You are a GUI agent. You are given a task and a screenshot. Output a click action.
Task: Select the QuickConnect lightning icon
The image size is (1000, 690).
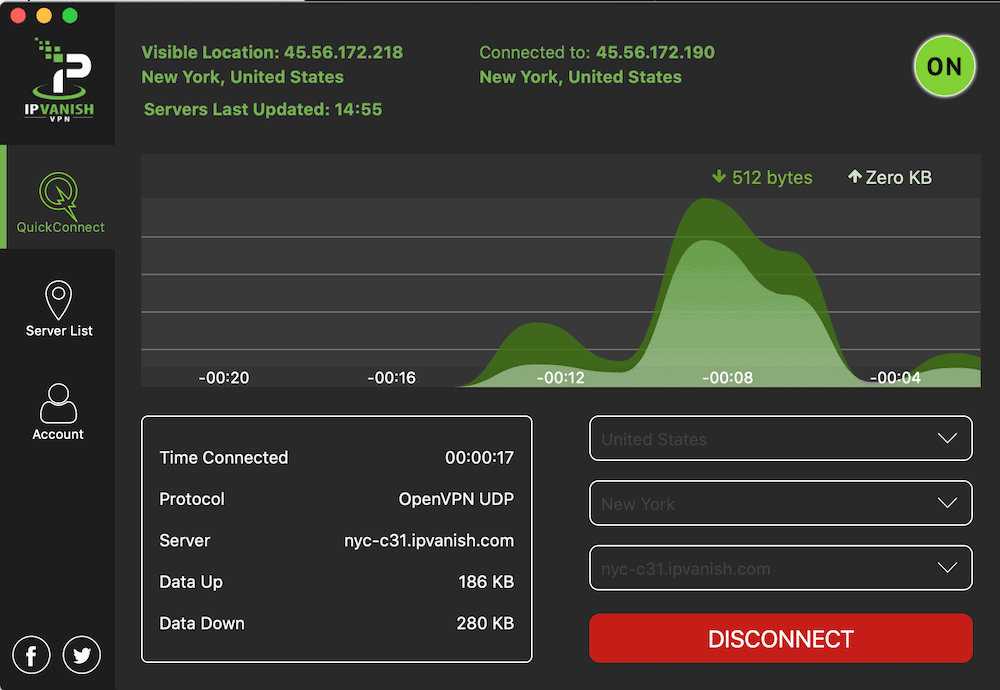pyautogui.click(x=58, y=194)
